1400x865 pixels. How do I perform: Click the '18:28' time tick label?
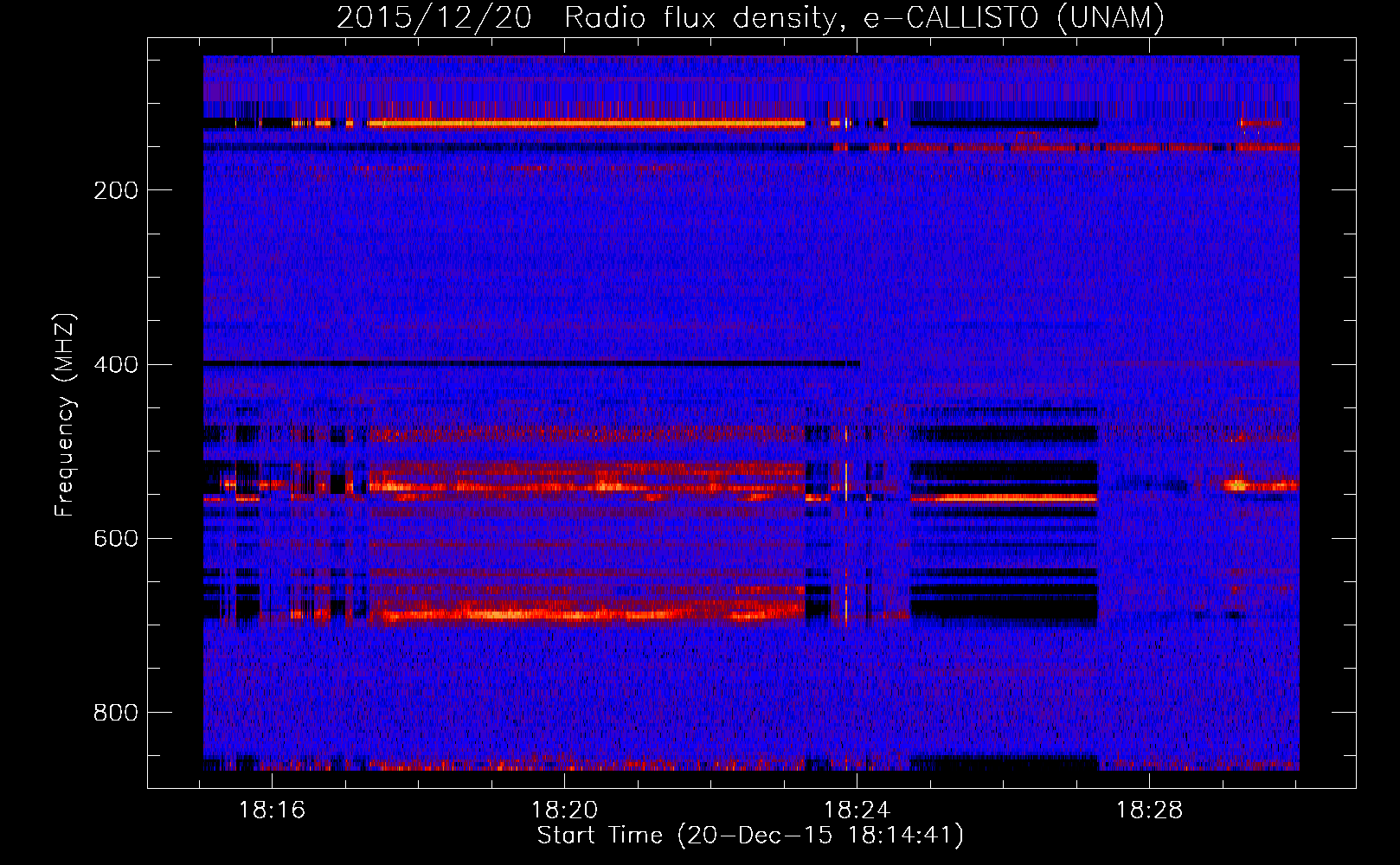1149,811
